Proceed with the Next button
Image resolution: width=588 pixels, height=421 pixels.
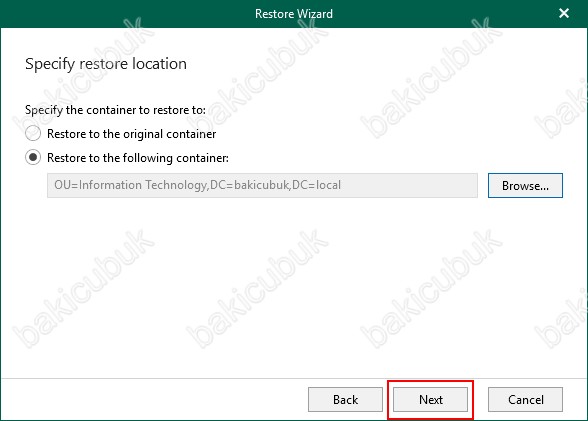(x=430, y=400)
